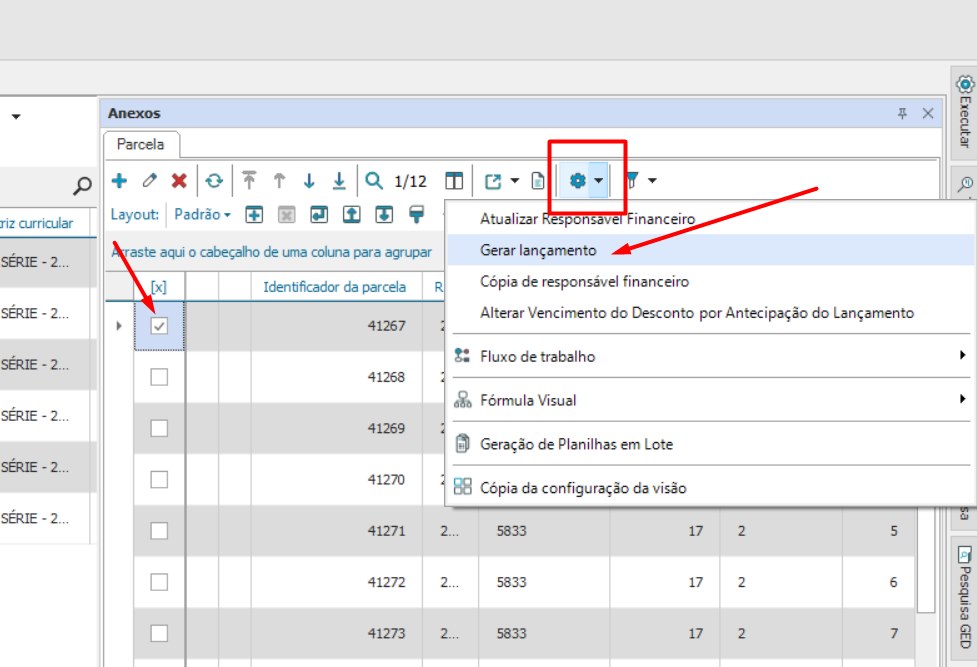This screenshot has width=977, height=667.
Task: Uncheck the checkbox for parcela 41267
Action: (159, 326)
